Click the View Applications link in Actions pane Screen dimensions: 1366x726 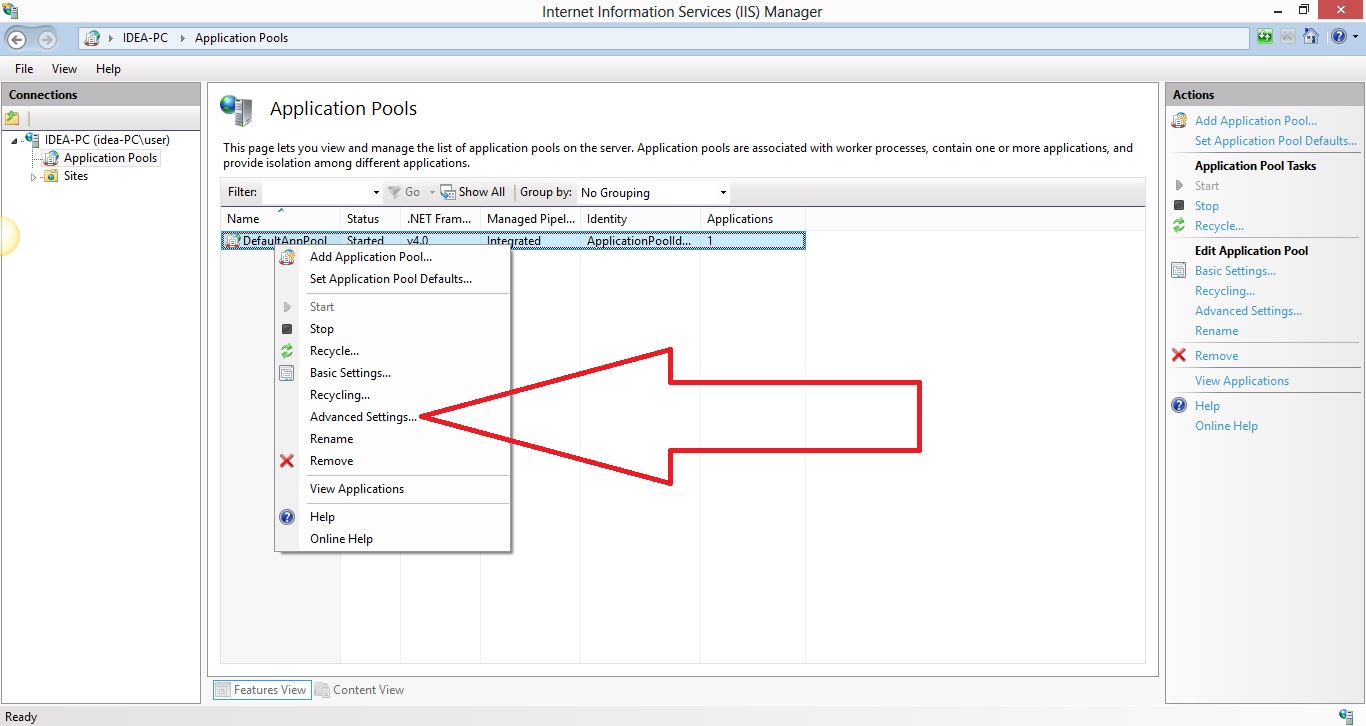[1241, 380]
